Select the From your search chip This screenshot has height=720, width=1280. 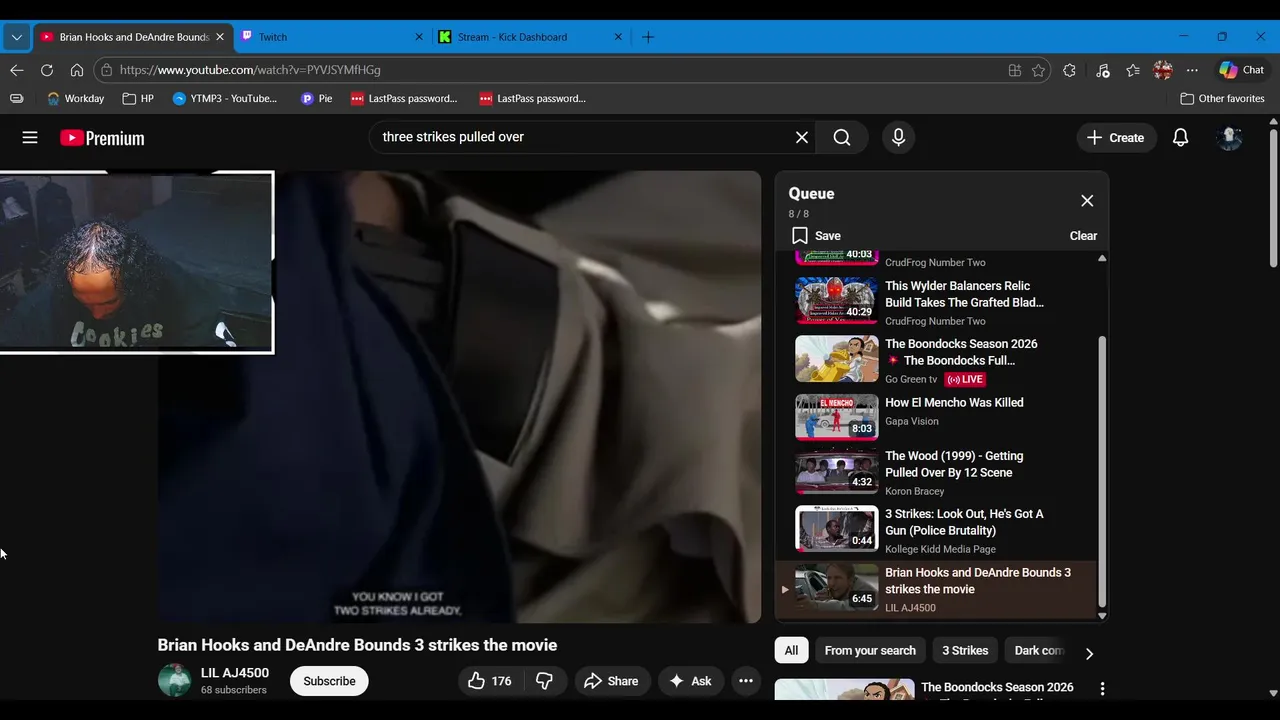[x=870, y=651]
